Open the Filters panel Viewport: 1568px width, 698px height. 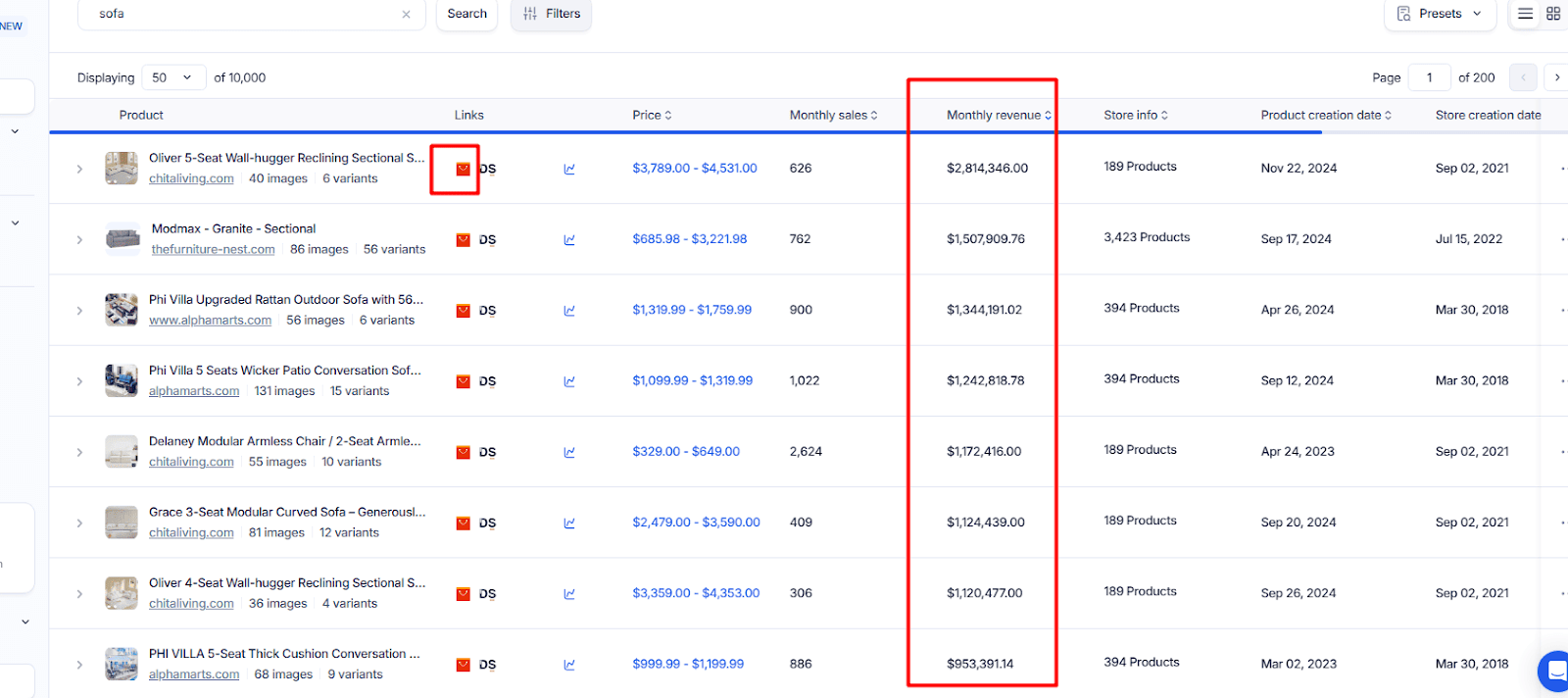click(551, 14)
